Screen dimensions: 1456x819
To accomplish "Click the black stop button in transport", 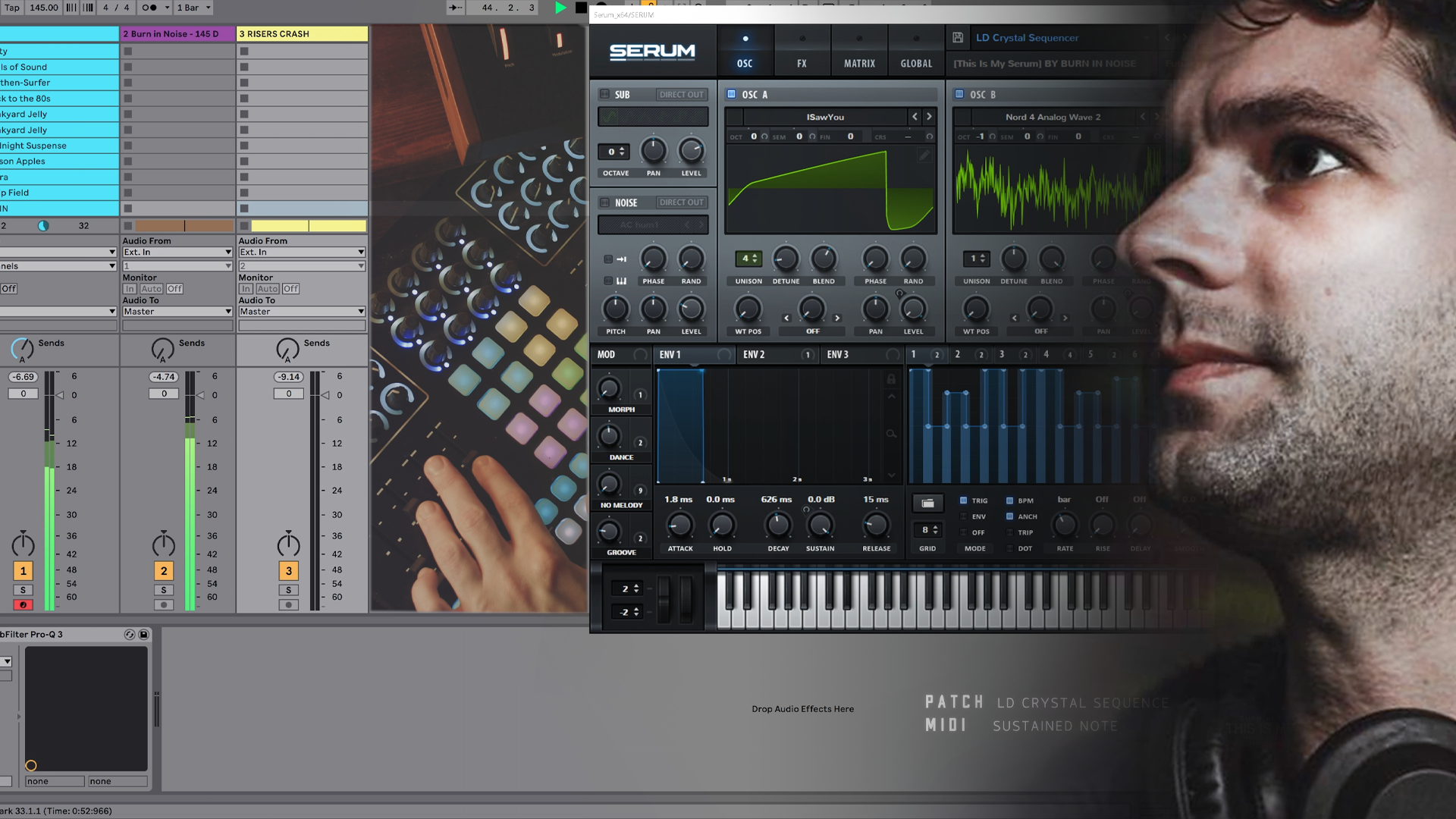I will 581,8.
